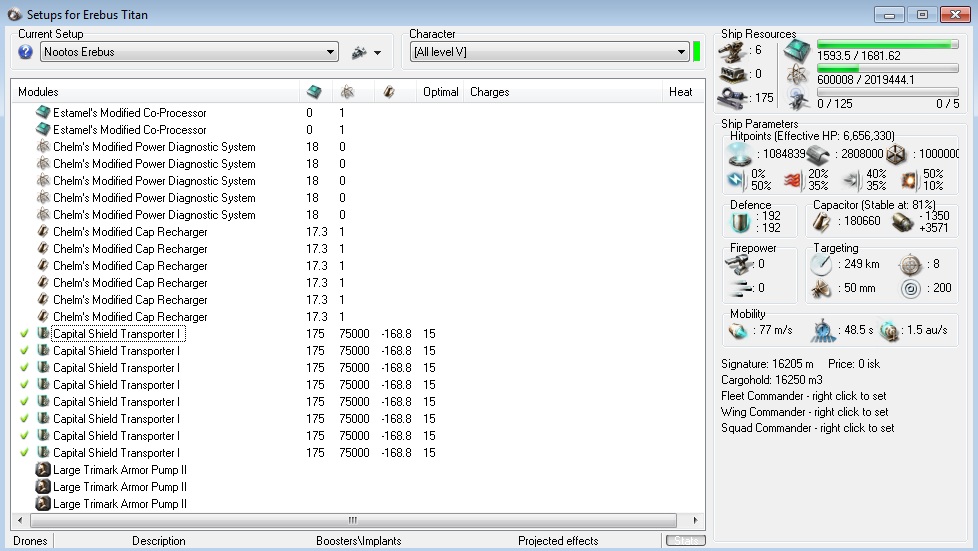Click the shield hitpoints icon

(740, 154)
